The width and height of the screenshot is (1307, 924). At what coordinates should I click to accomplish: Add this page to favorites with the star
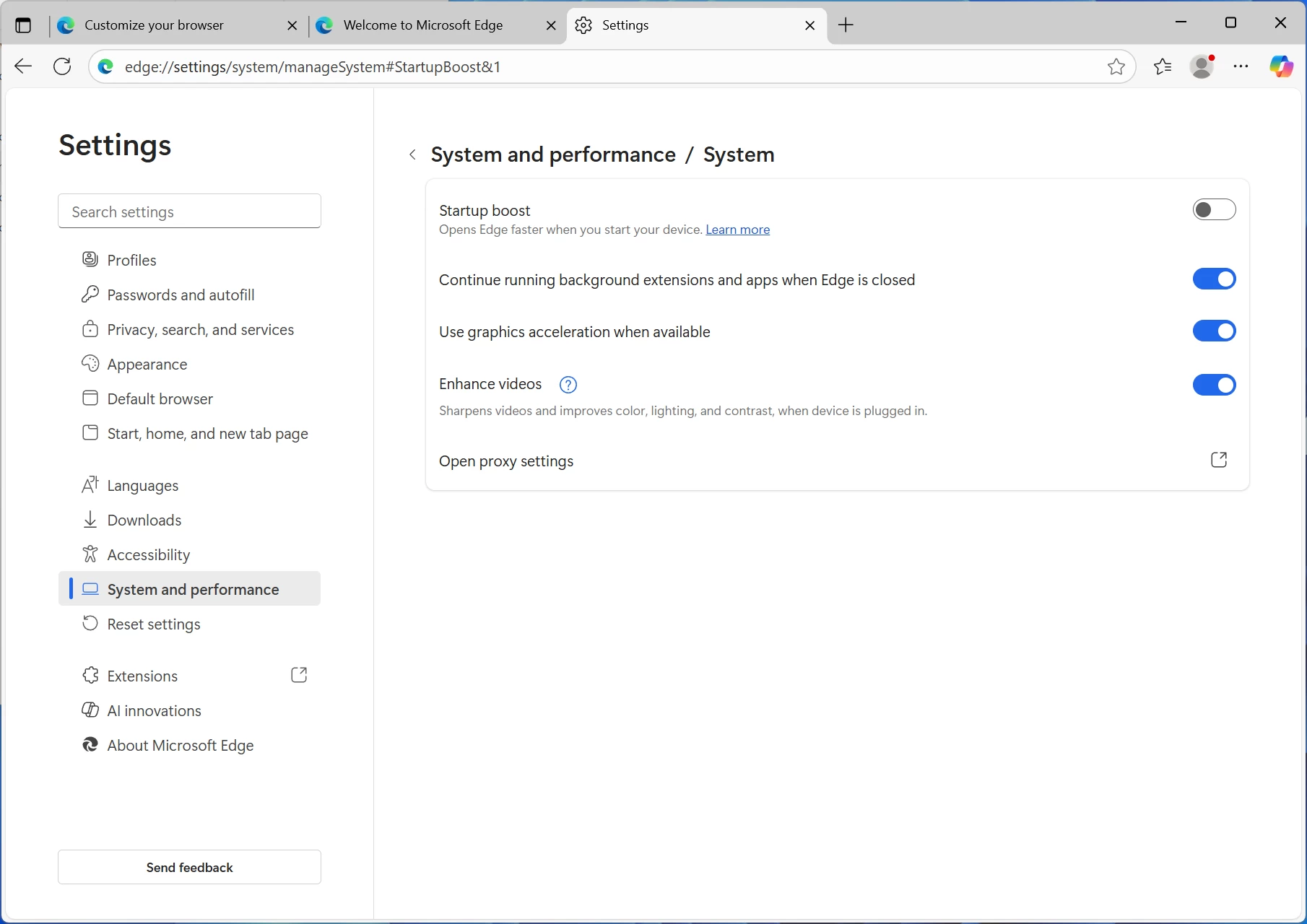click(1116, 66)
